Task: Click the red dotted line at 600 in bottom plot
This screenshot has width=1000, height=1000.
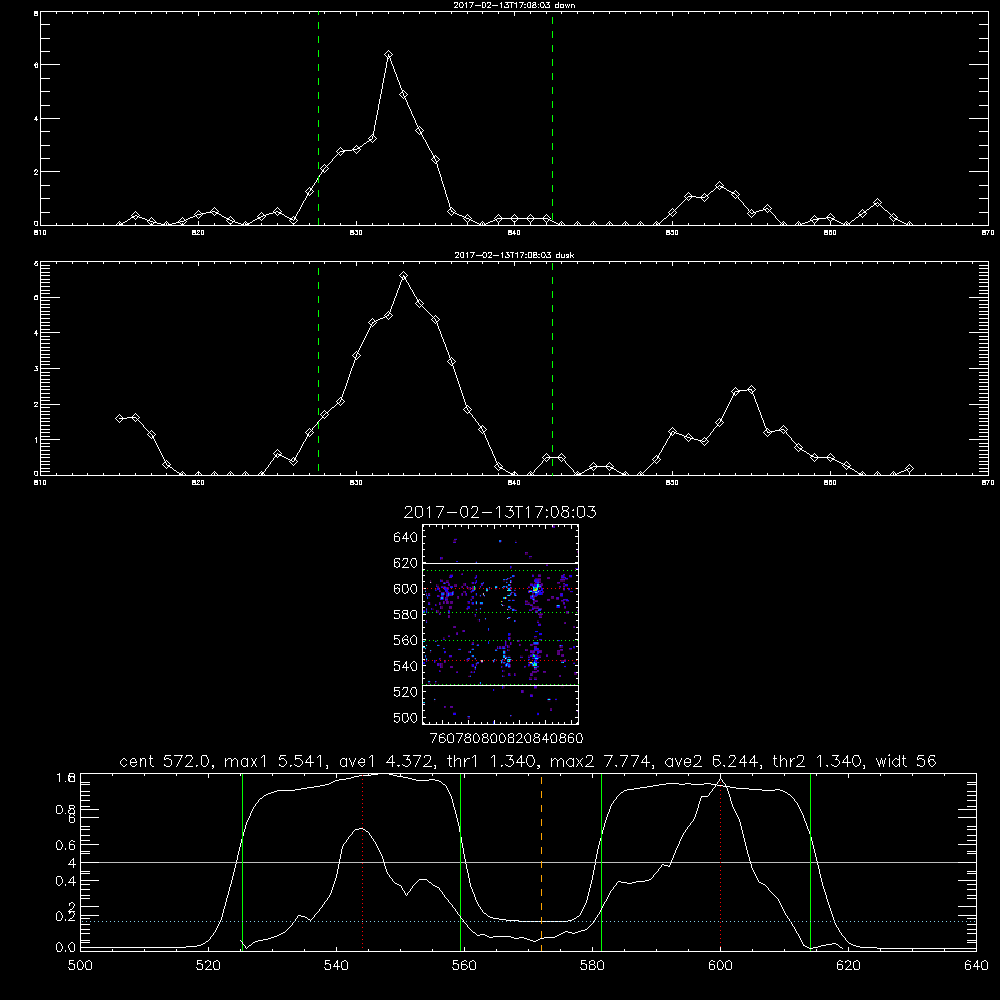Action: (721, 862)
